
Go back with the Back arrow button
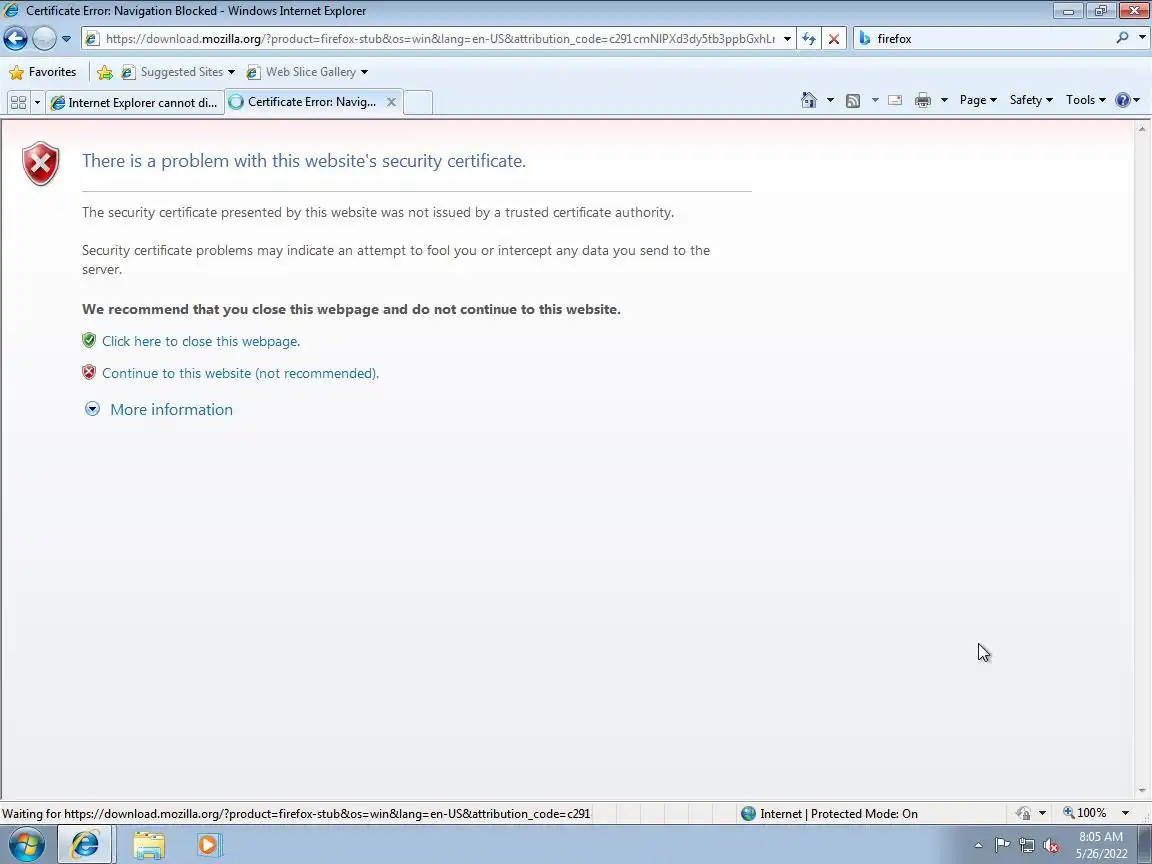(x=15, y=38)
